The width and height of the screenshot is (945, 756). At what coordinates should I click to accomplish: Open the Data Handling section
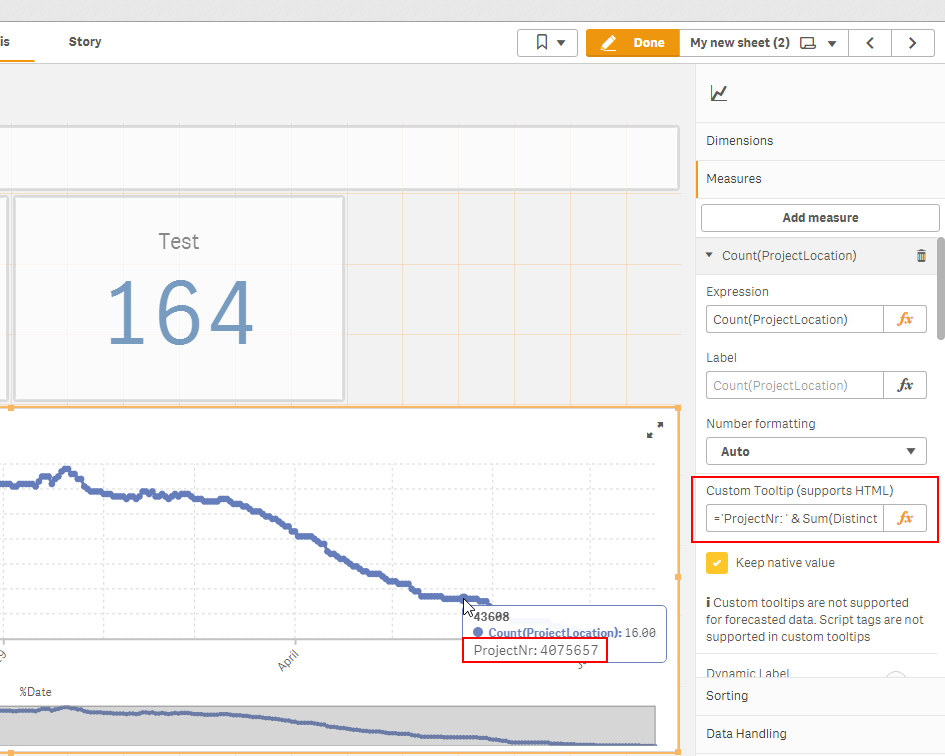(820, 734)
